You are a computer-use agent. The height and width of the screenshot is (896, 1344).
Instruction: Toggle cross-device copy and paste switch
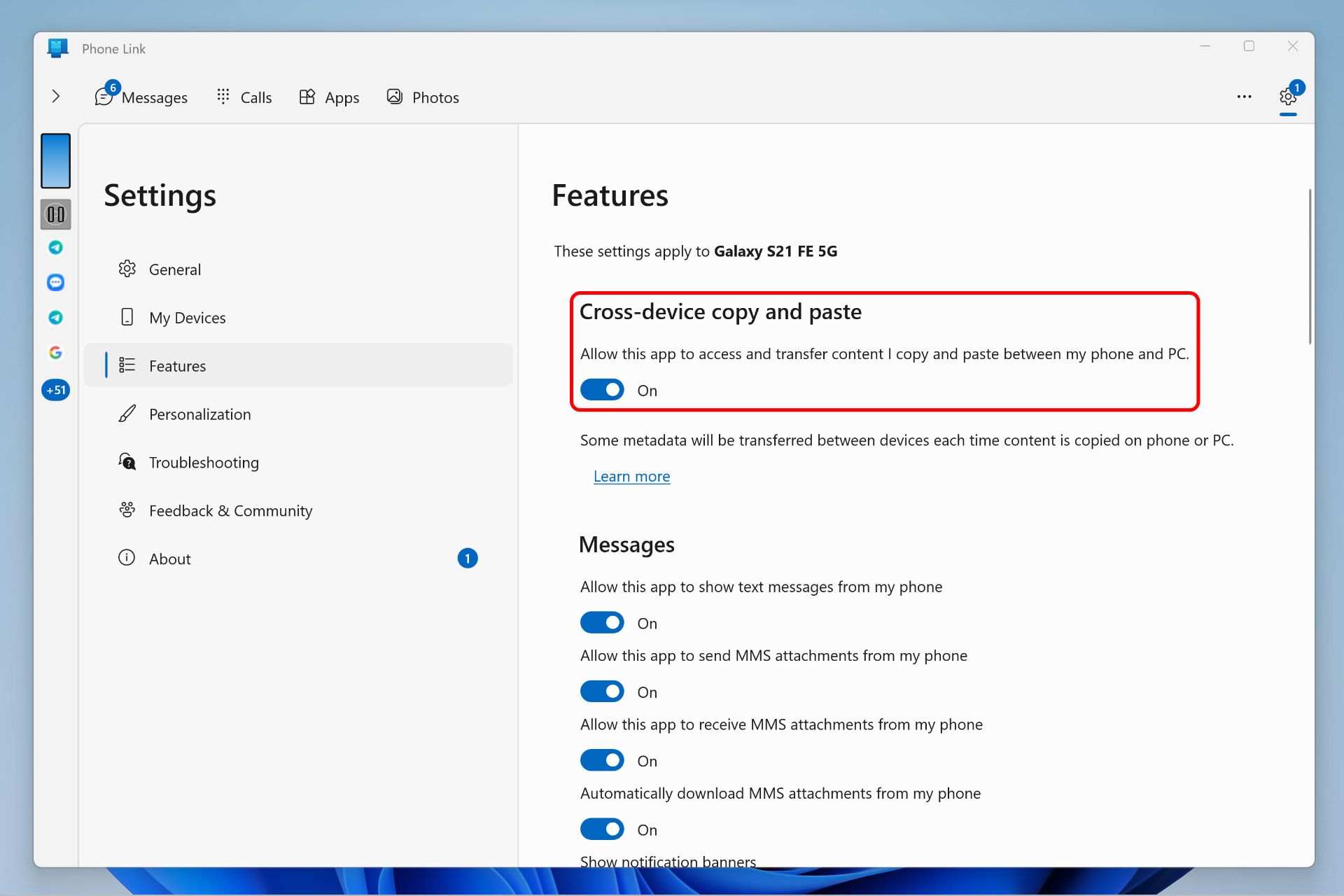pos(602,390)
